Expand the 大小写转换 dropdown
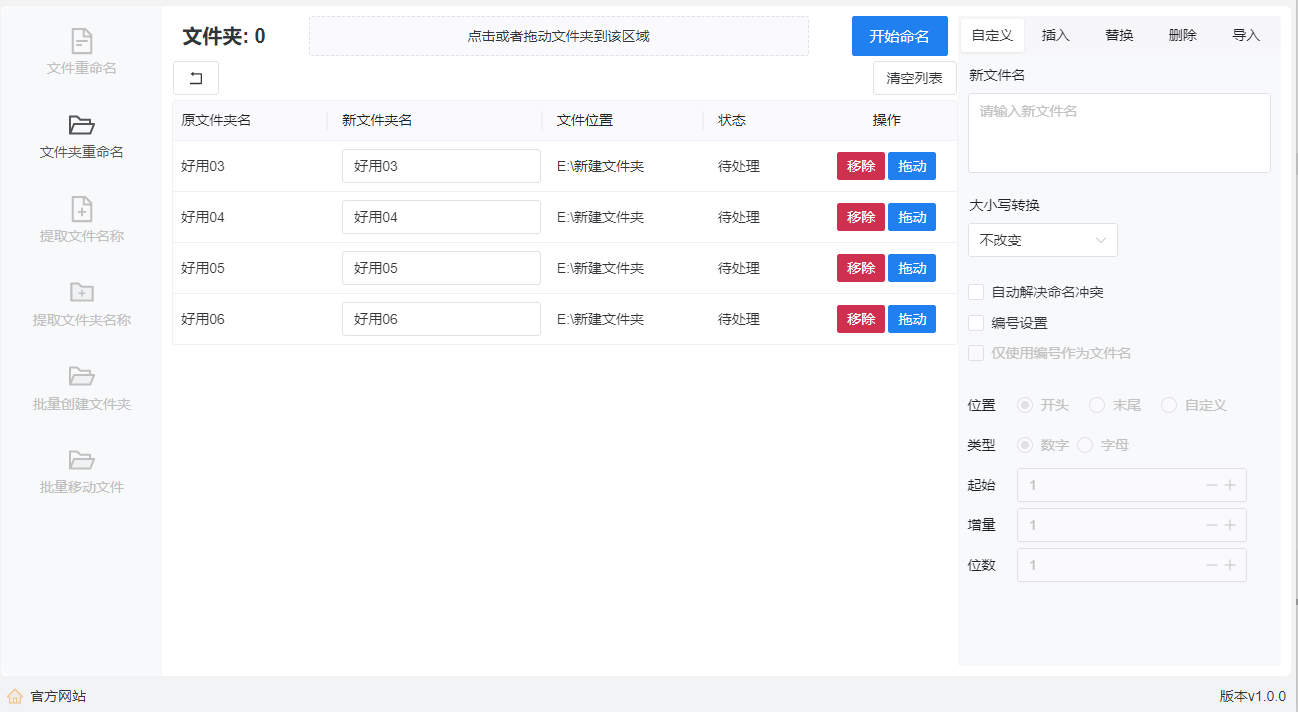The image size is (1298, 712). [1042, 240]
